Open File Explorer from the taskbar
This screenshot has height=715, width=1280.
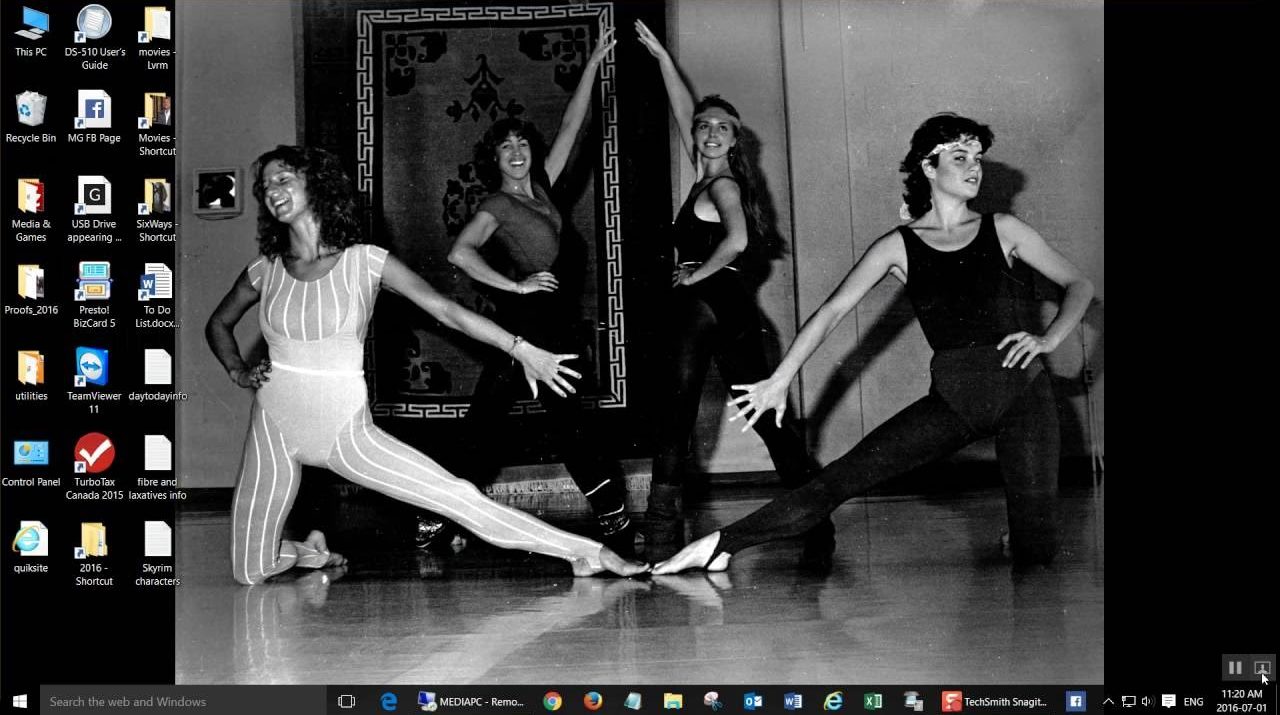(x=673, y=701)
